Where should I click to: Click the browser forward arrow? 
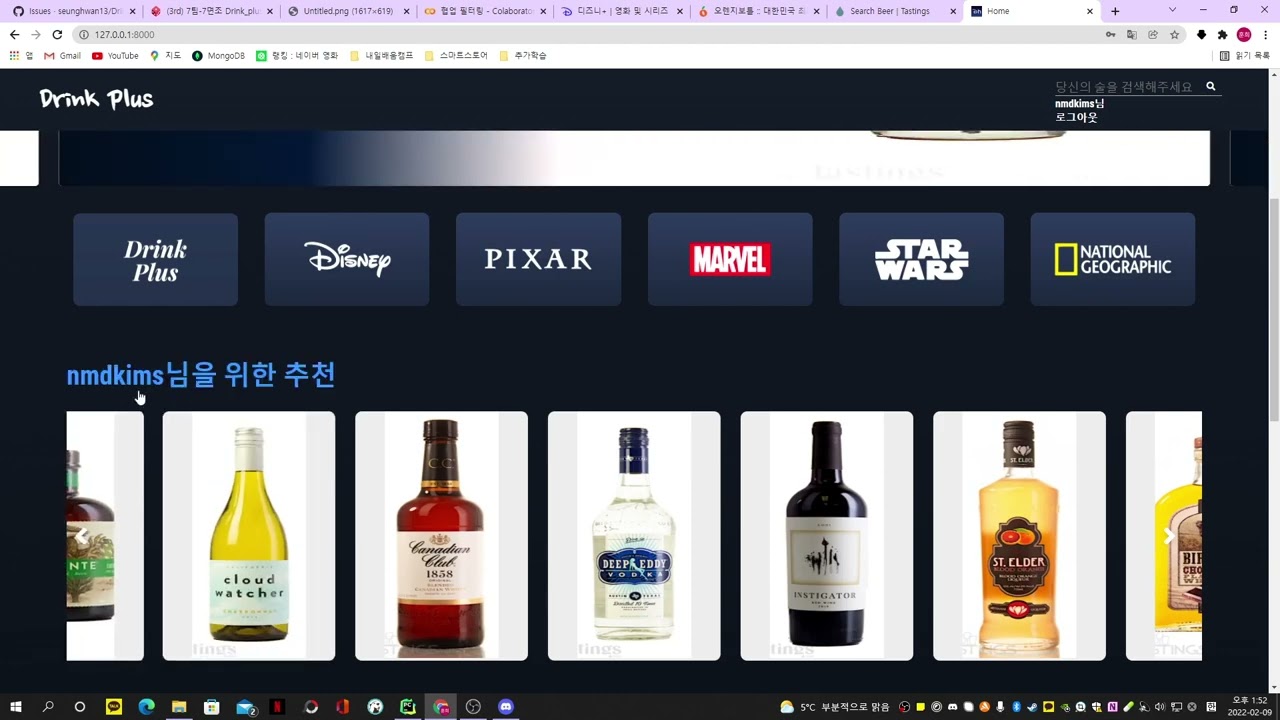click(36, 34)
